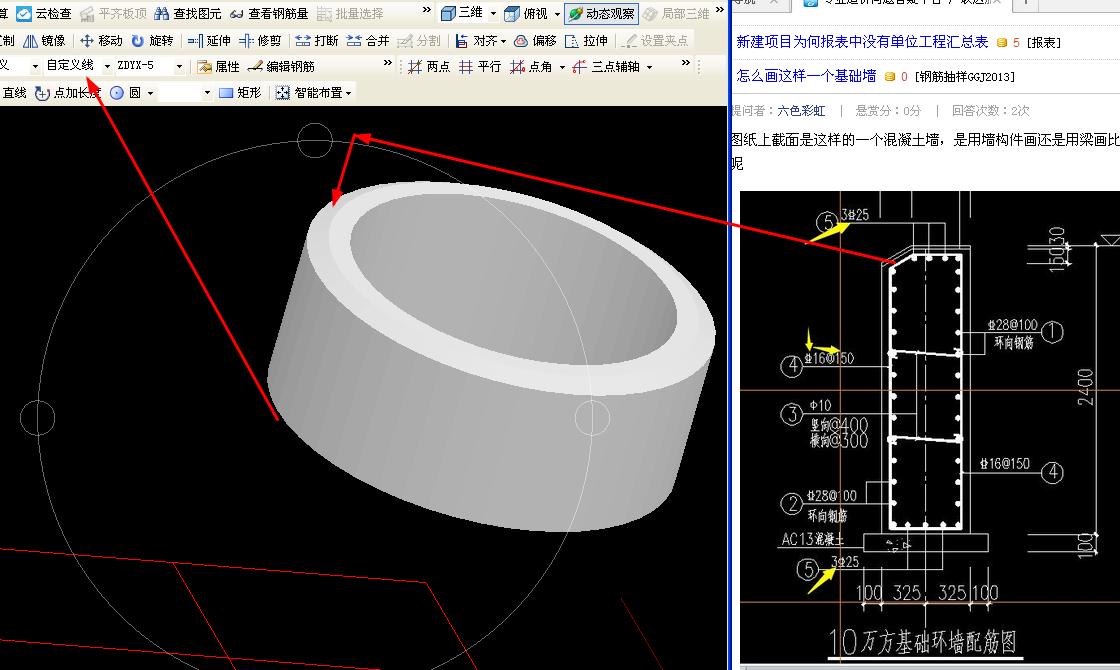1120x670 pixels.
Task: Expand the 点角 dropdown arrow
Action: [562, 67]
